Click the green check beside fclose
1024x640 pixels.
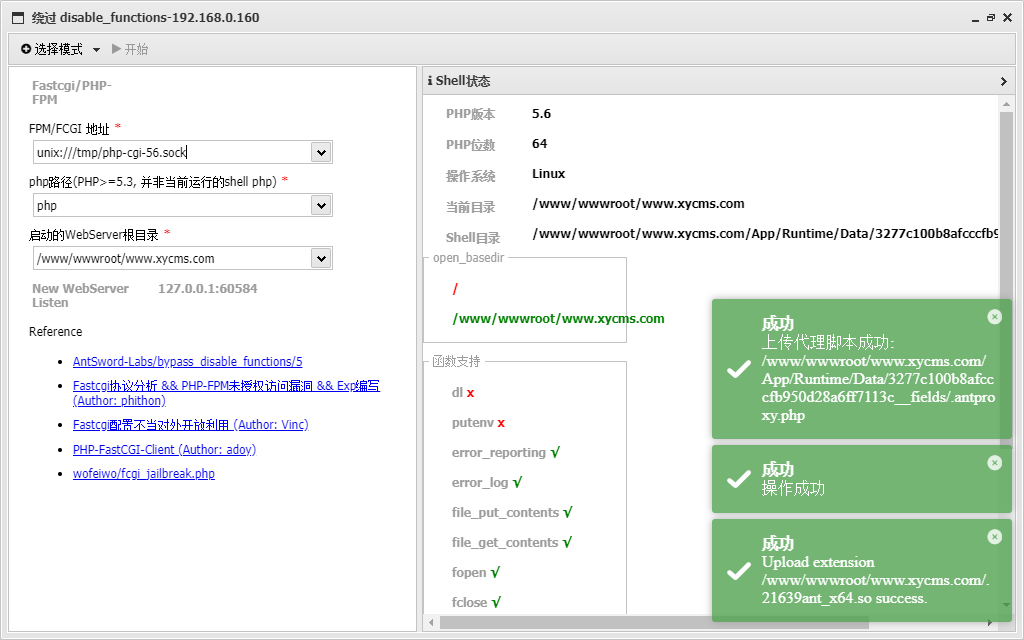496,603
